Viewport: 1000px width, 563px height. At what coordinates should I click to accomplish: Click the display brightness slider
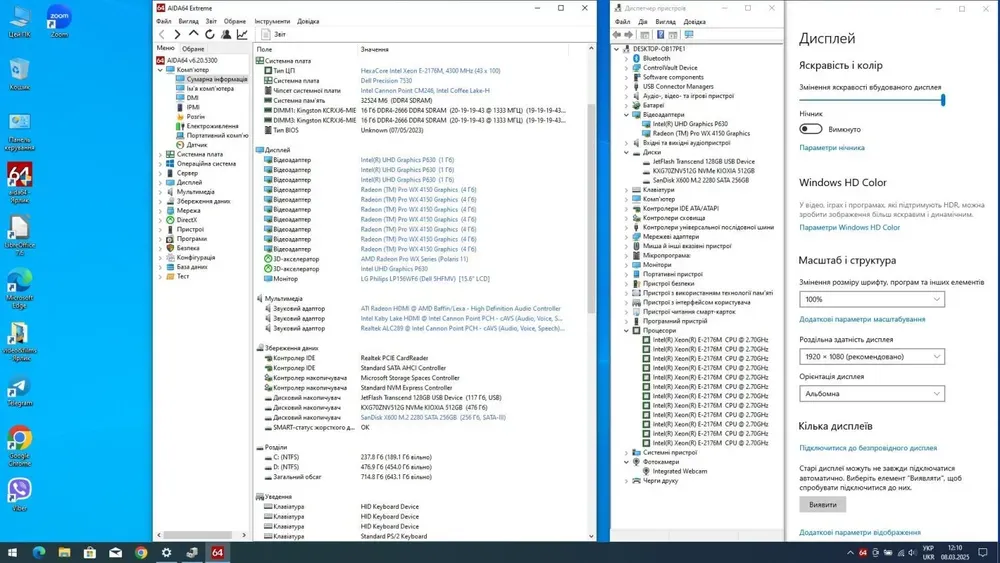point(871,100)
